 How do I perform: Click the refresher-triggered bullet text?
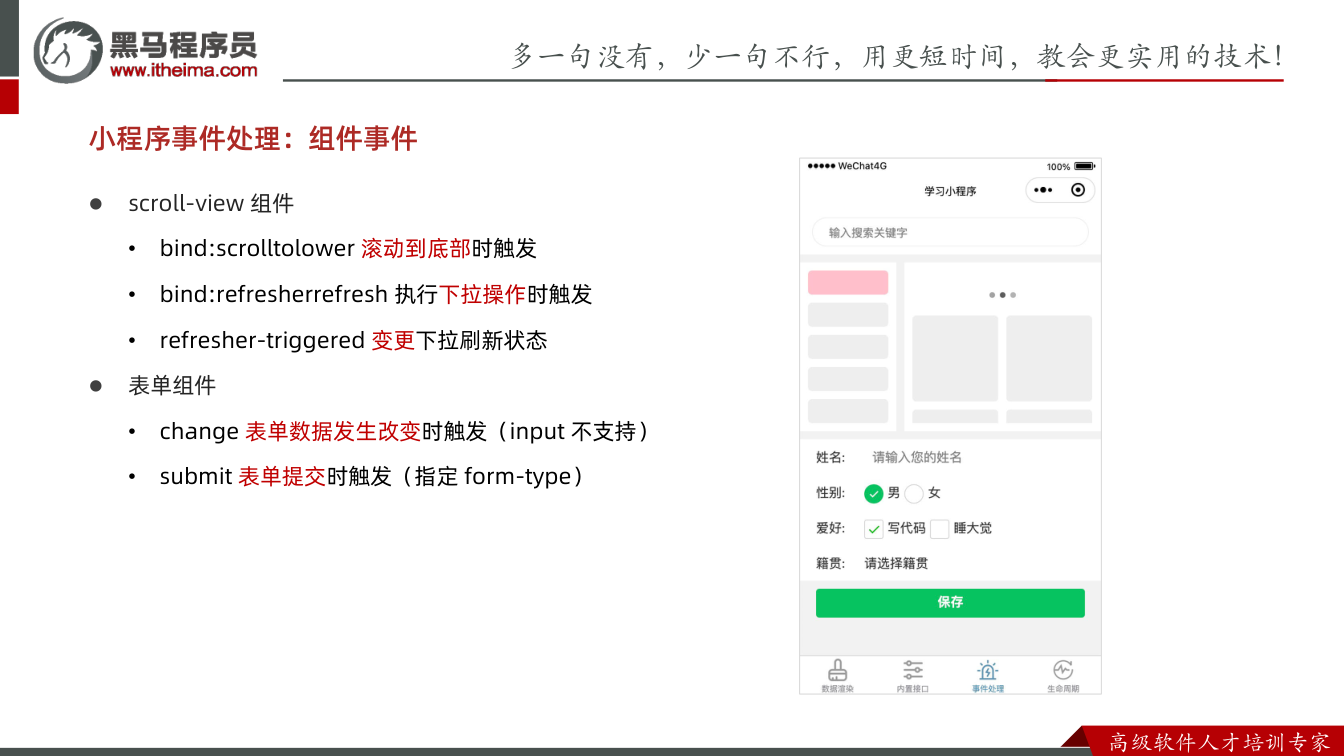(354, 340)
